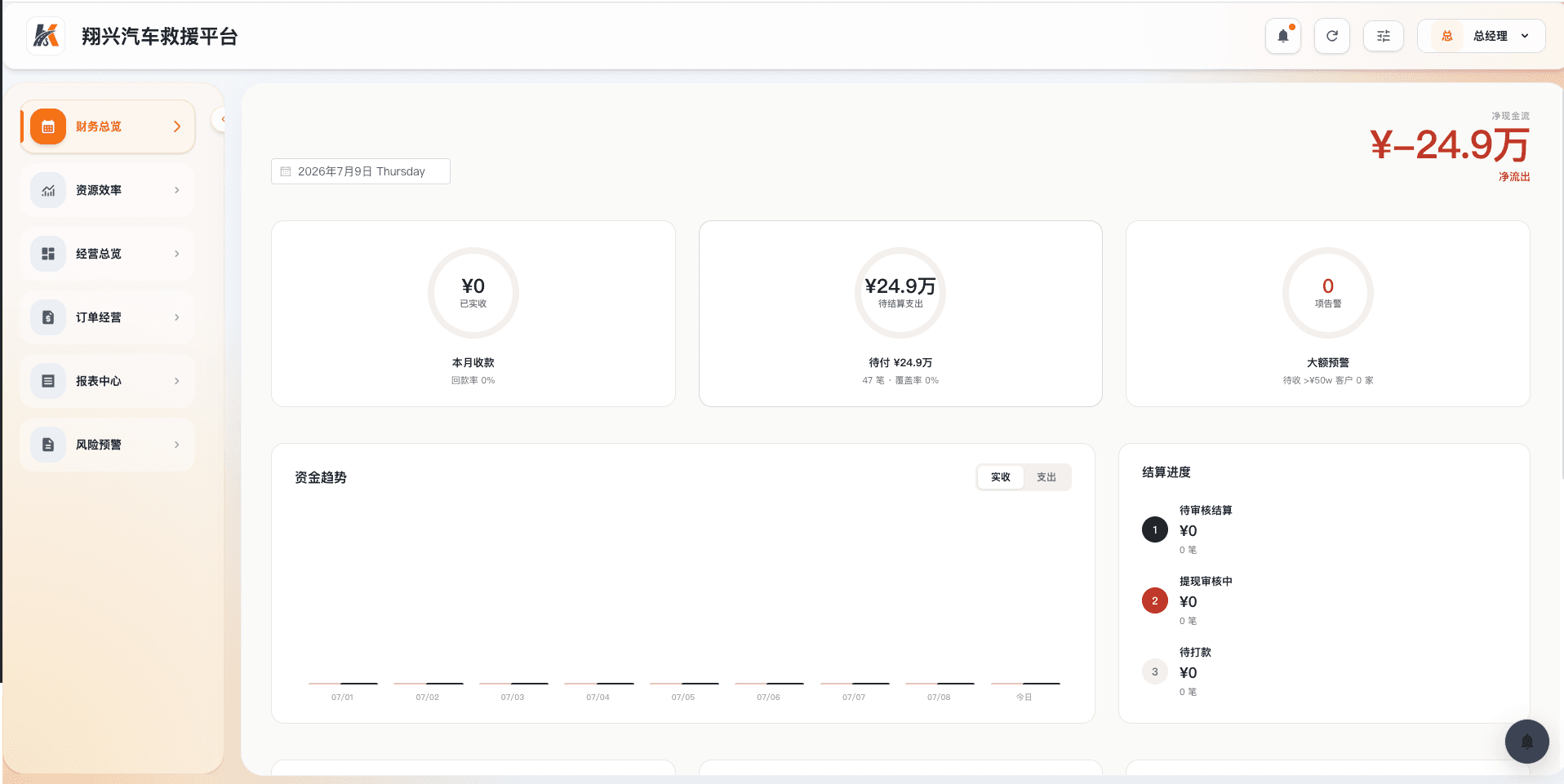Expand the 报表中心 menu chevron
Screen dimensions: 1564x784
point(176,381)
